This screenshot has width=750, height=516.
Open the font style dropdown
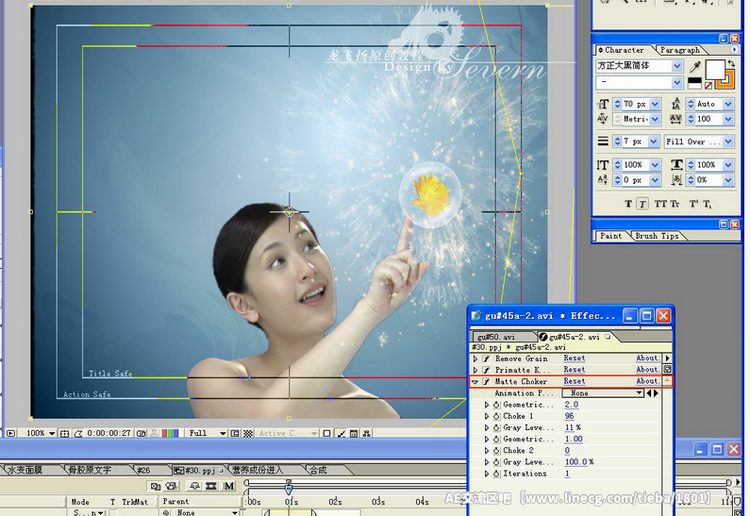(x=677, y=83)
